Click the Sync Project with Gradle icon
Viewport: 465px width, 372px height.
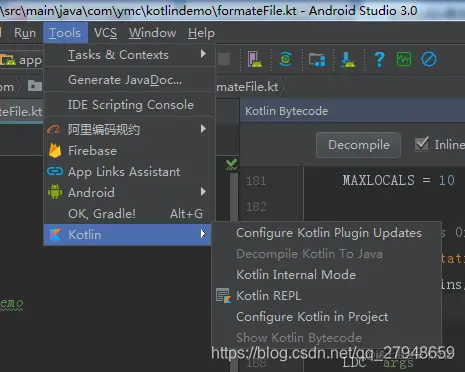tap(286, 60)
